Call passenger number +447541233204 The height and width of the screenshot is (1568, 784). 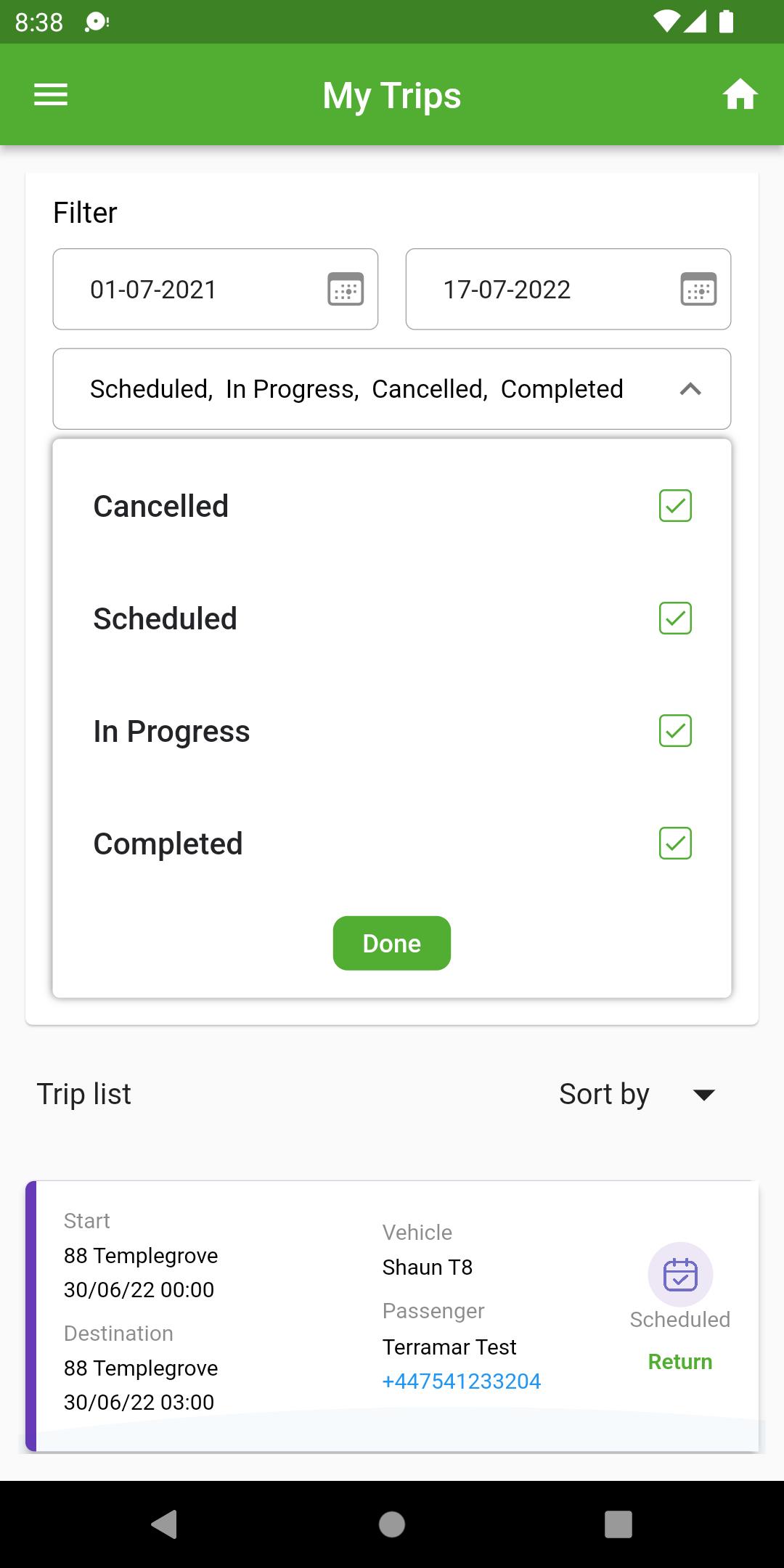[462, 1381]
